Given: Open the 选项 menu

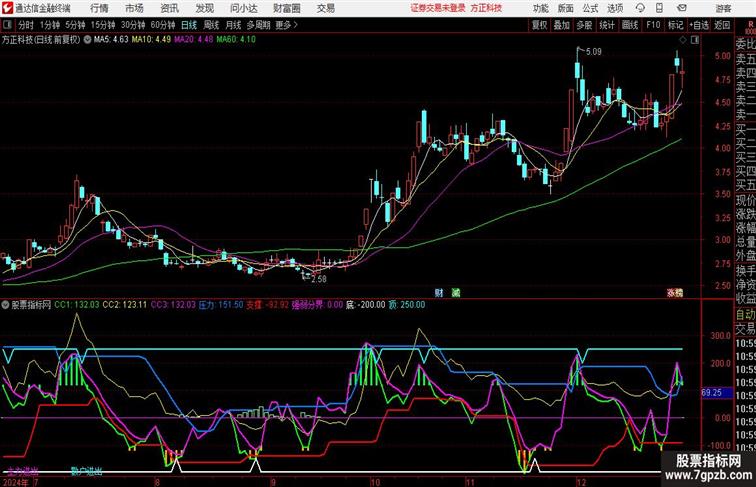Looking at the screenshot, I should tap(615, 8).
